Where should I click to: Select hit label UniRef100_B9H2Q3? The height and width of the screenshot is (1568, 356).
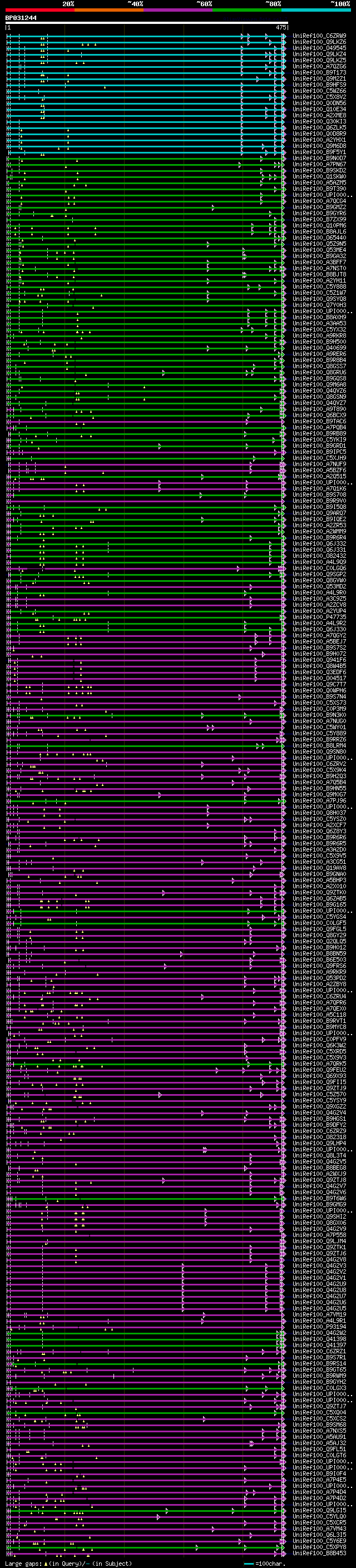point(319,776)
